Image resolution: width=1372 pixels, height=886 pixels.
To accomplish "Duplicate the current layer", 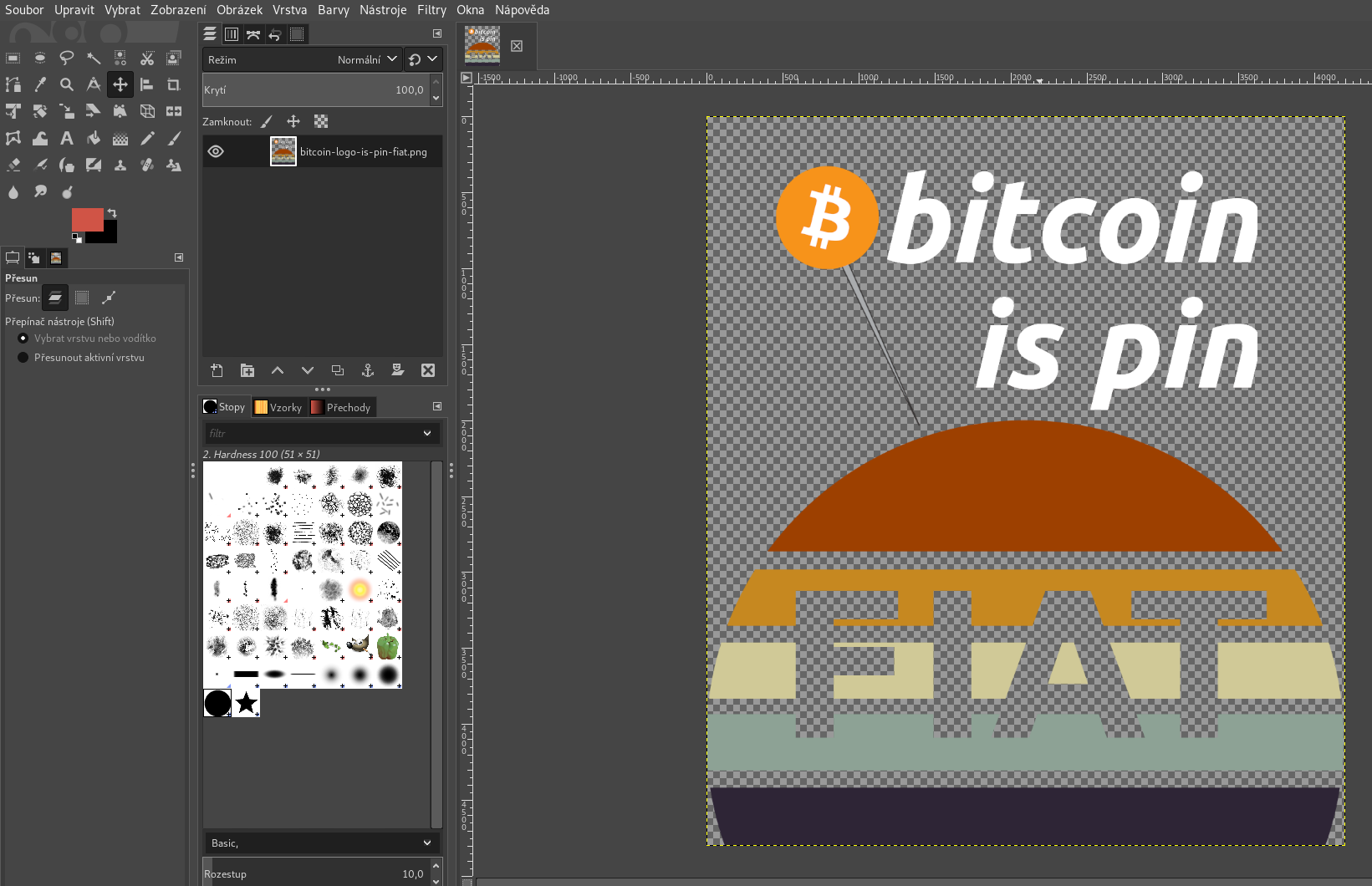I will point(337,370).
